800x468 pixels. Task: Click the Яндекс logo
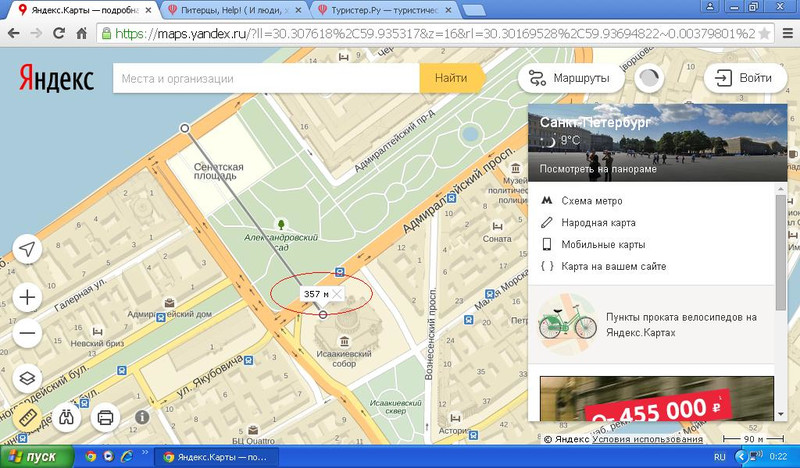pyautogui.click(x=56, y=78)
